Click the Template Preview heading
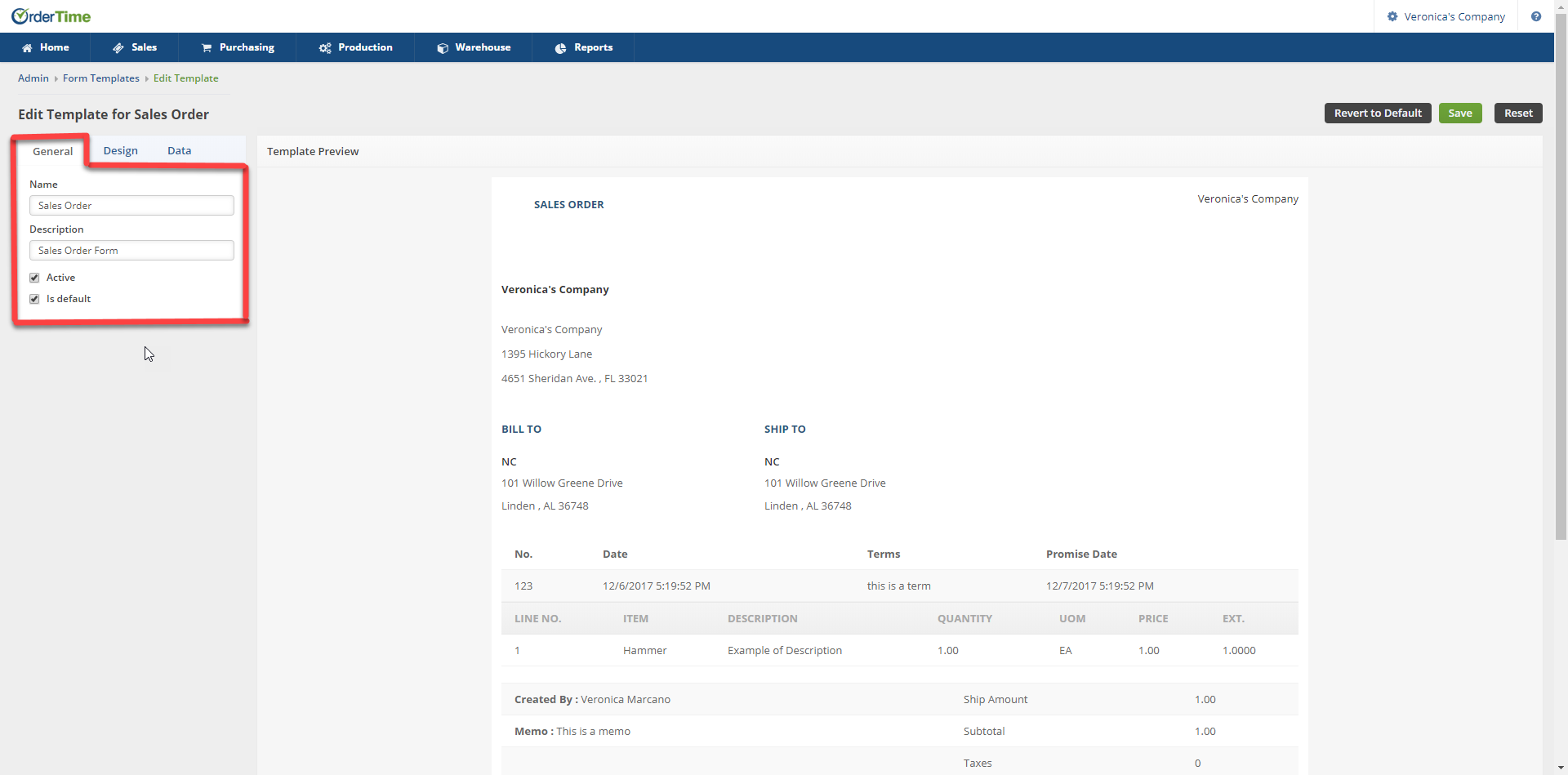 pos(313,152)
